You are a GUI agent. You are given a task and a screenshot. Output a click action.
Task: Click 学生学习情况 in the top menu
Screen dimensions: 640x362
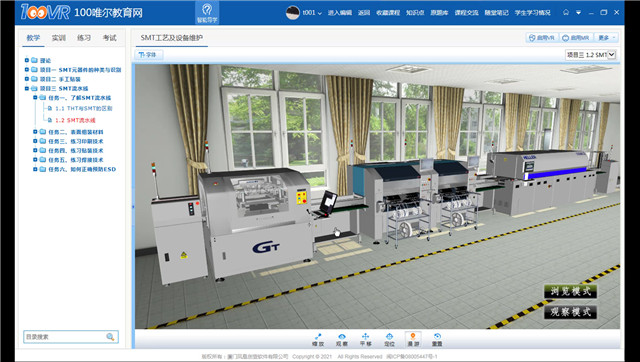pos(532,13)
